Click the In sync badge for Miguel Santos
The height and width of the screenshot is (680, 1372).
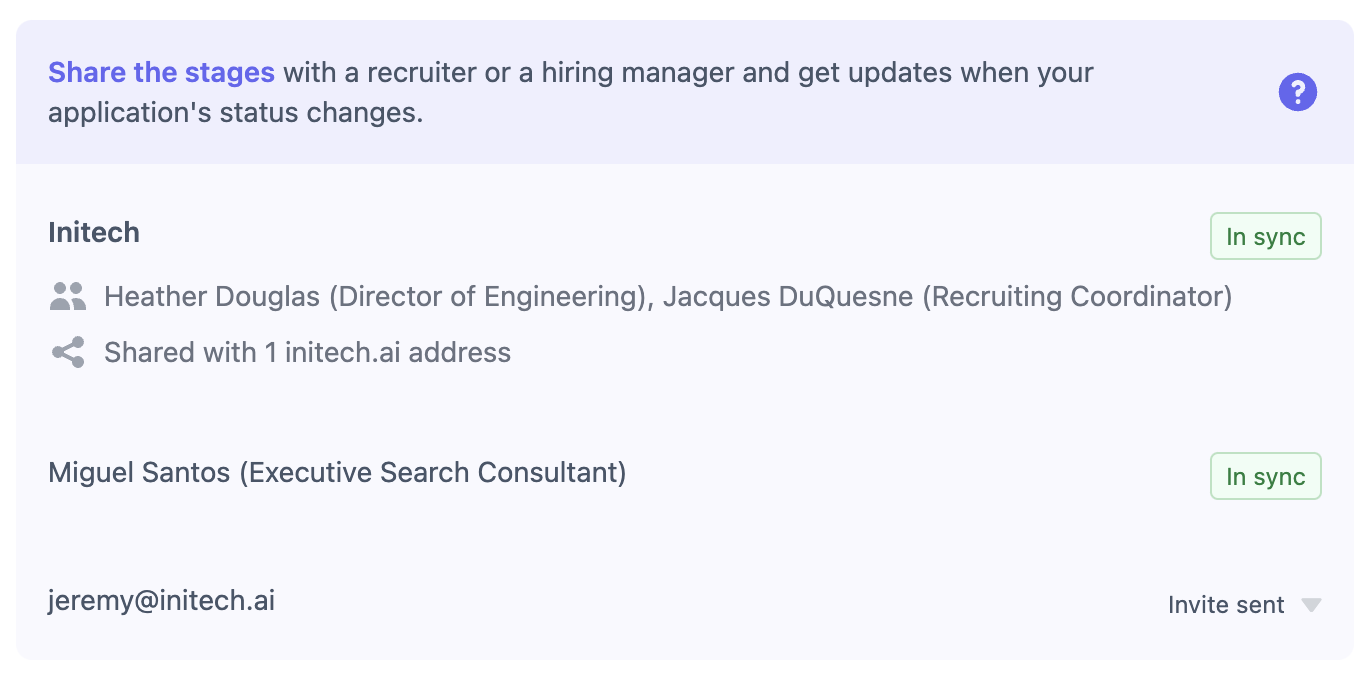pyautogui.click(x=1265, y=477)
